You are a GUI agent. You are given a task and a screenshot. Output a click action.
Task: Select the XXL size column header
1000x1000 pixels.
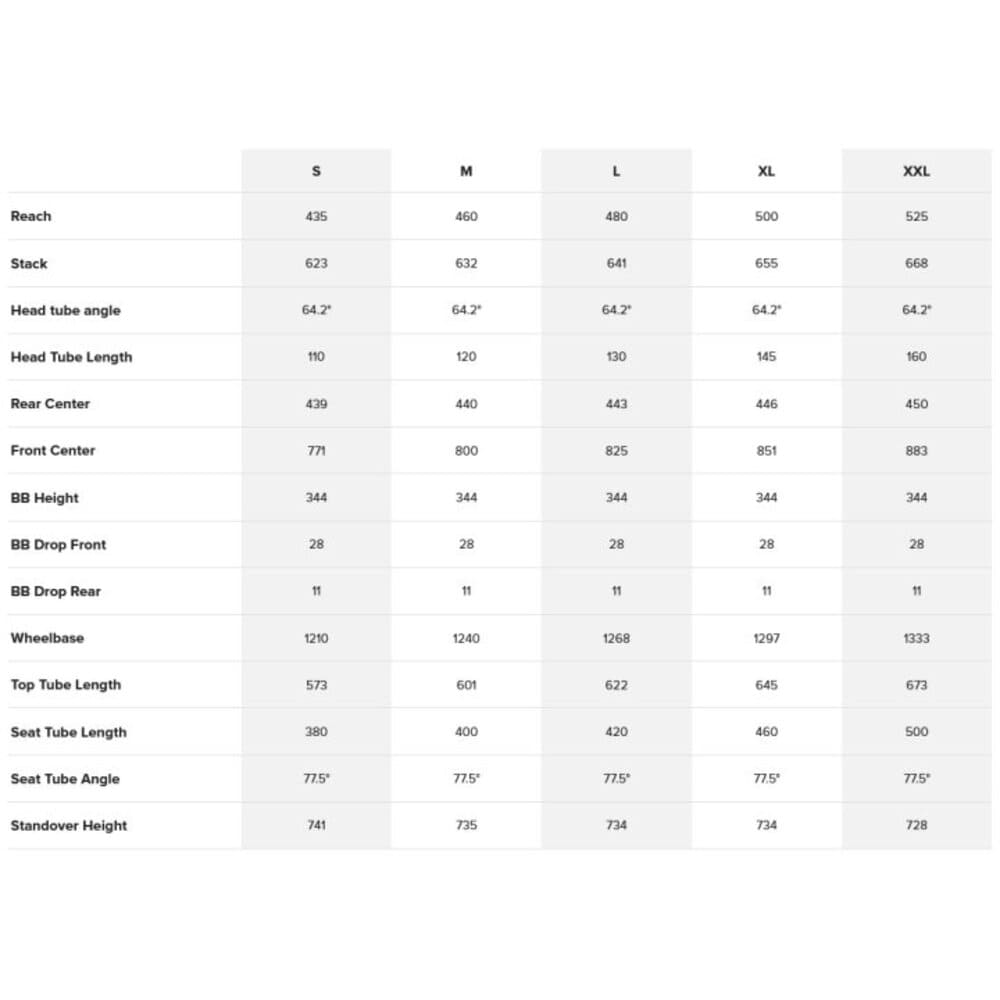click(916, 171)
